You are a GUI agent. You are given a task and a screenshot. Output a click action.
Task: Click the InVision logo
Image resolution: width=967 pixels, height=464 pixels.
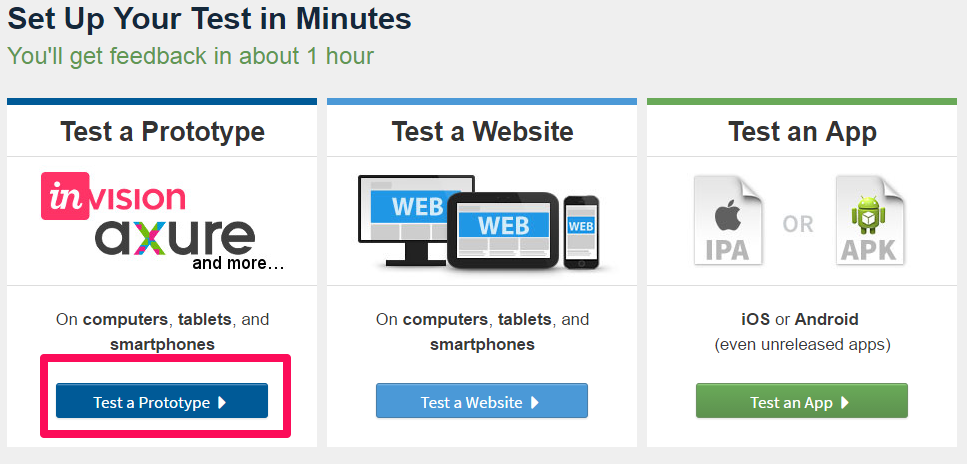point(113,196)
